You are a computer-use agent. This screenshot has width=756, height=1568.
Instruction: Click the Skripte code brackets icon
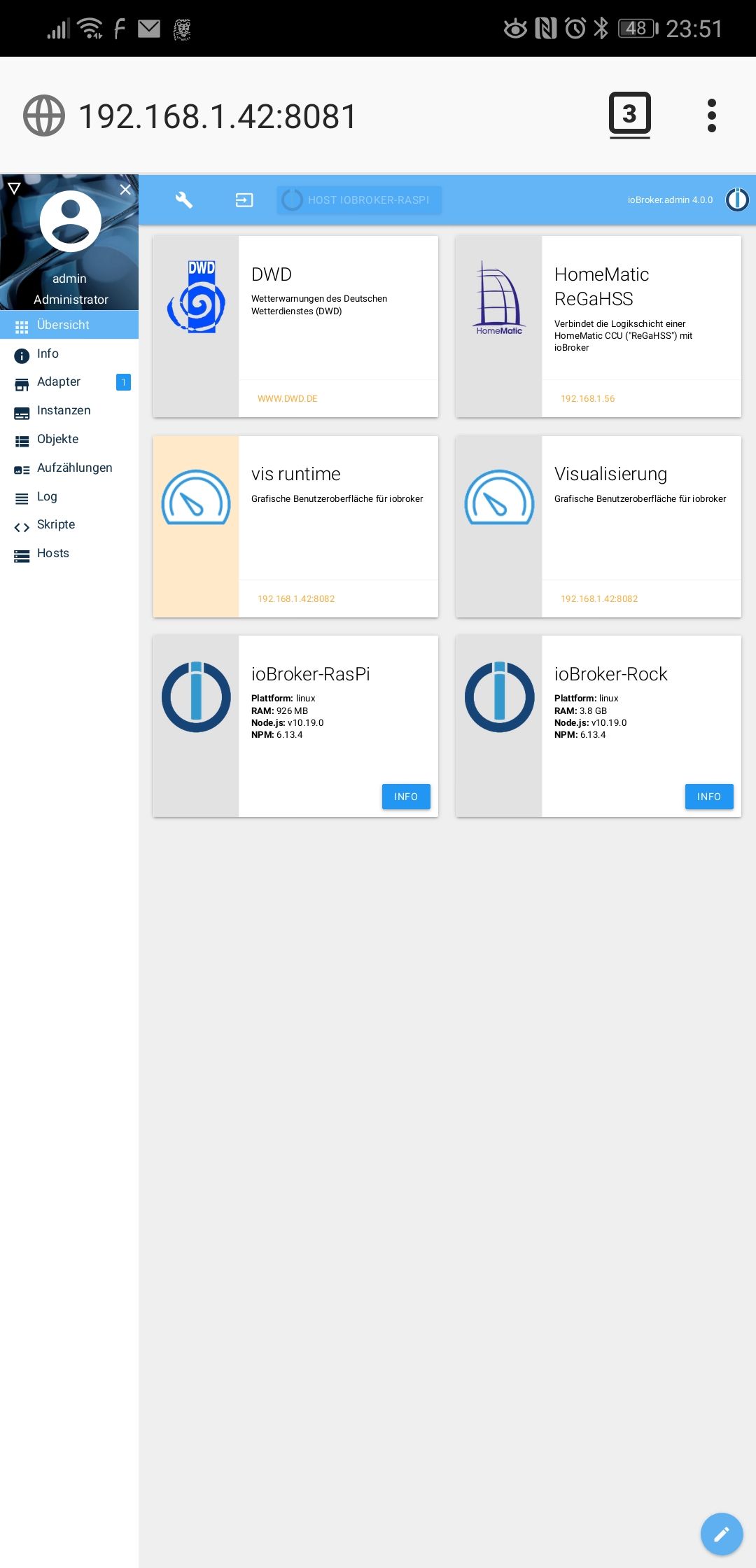[22, 527]
